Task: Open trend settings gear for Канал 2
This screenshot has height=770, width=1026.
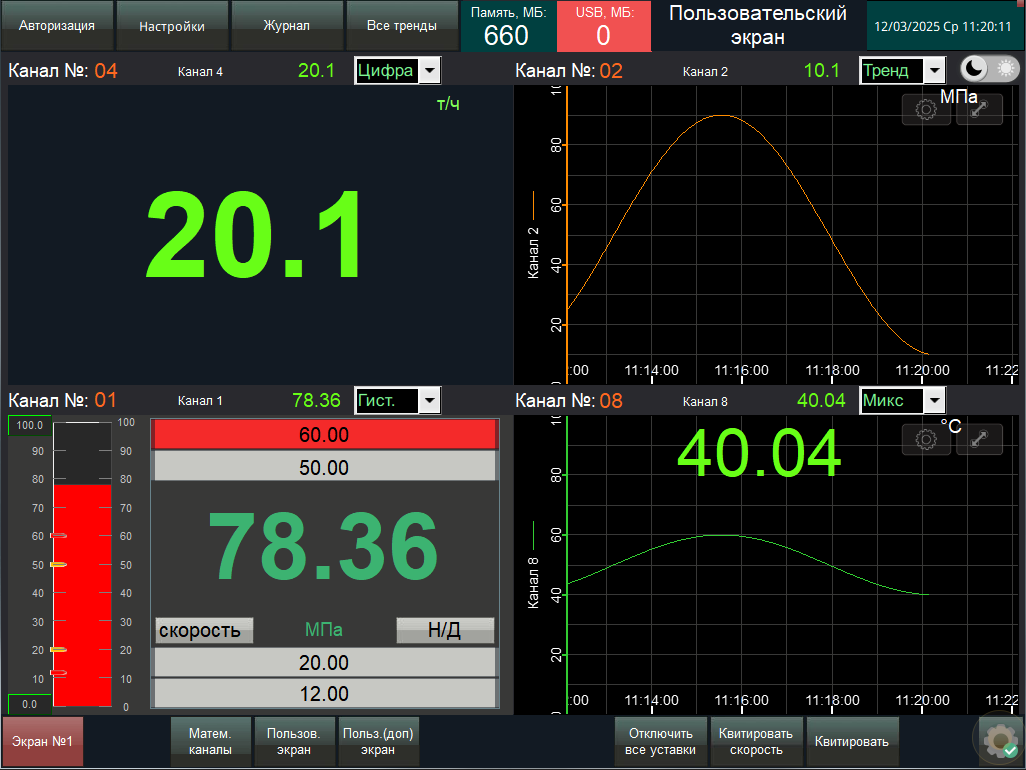Action: click(x=926, y=109)
